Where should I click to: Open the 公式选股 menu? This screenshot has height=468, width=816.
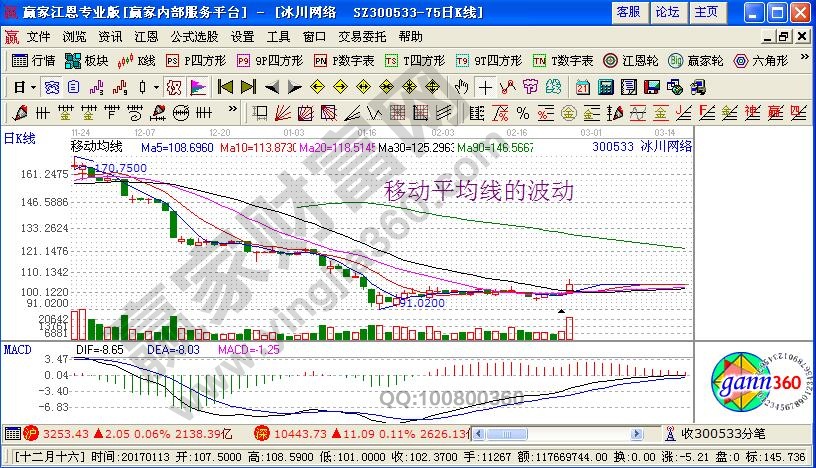click(x=194, y=36)
